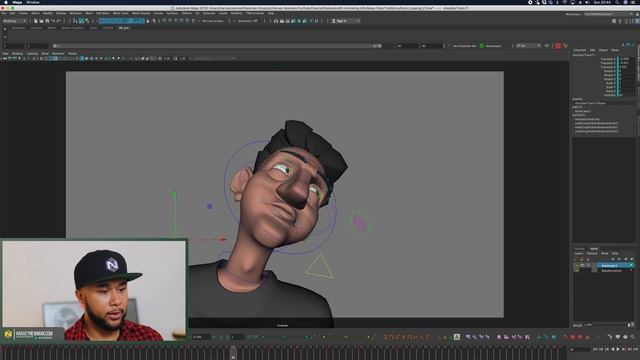Enable snap to points icon
The width and height of the screenshot is (640, 360).
coord(176,21)
